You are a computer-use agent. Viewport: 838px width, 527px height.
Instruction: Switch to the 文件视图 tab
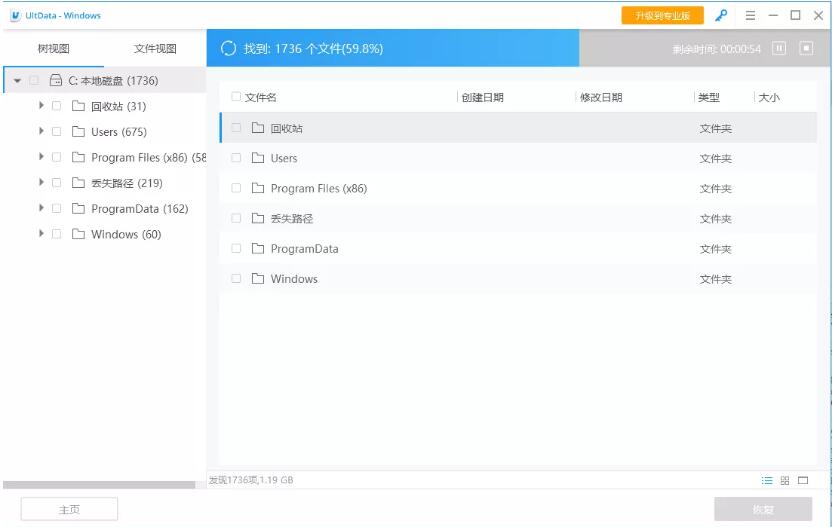pyautogui.click(x=155, y=48)
